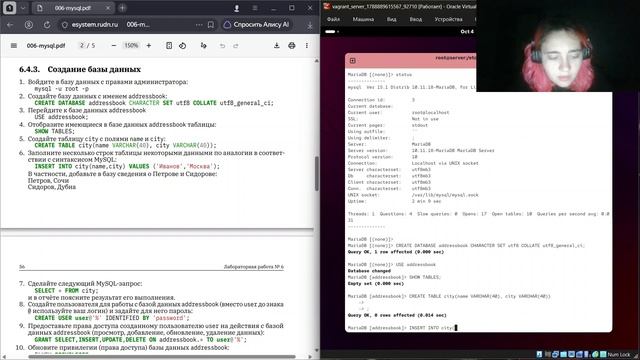Open the address bar three-dots menu
Image resolution: width=640 pixels, height=360 pixels.
199,25
